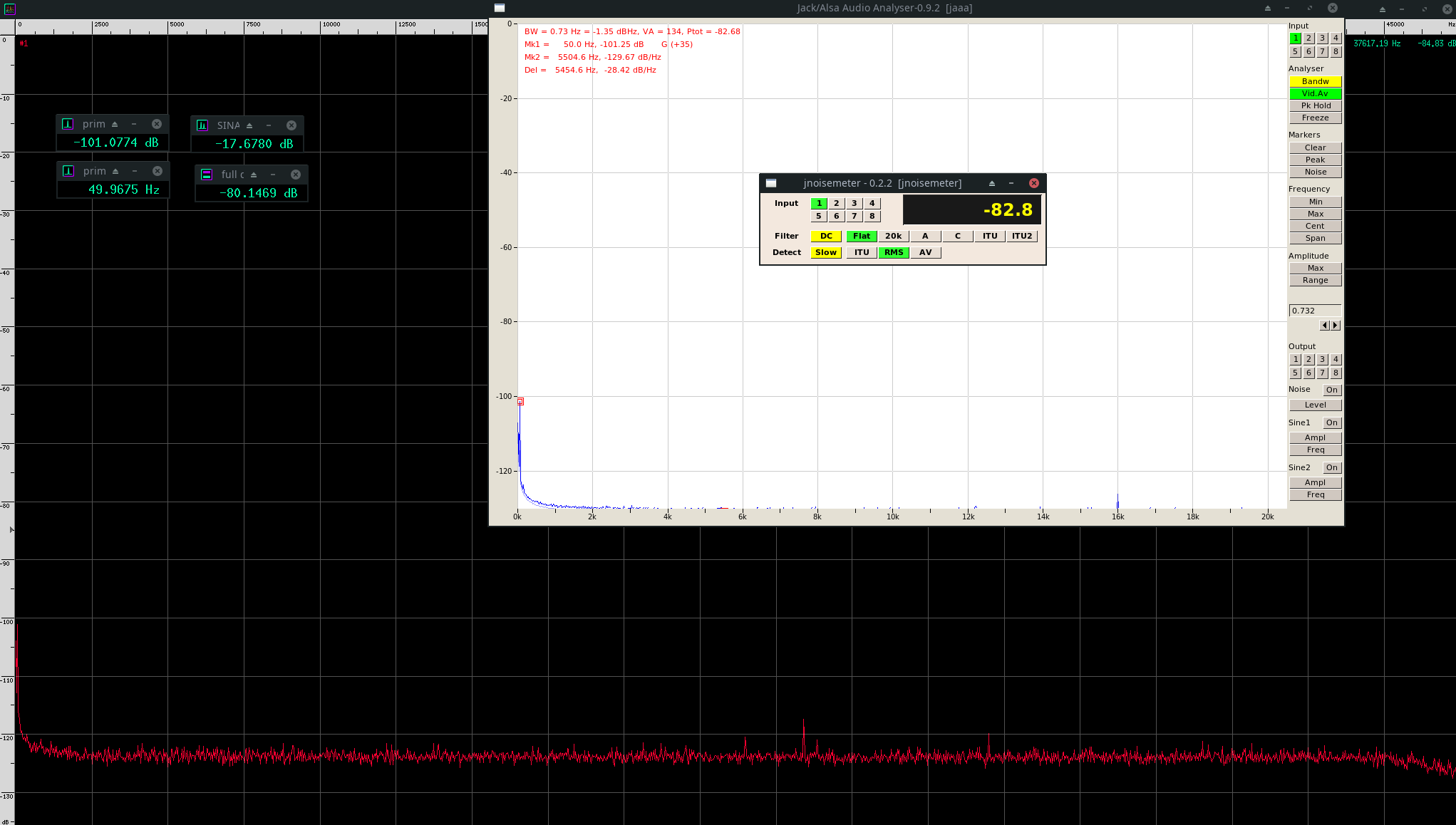Turn the Noise output On
The width and height of the screenshot is (1456, 825).
pos(1332,390)
